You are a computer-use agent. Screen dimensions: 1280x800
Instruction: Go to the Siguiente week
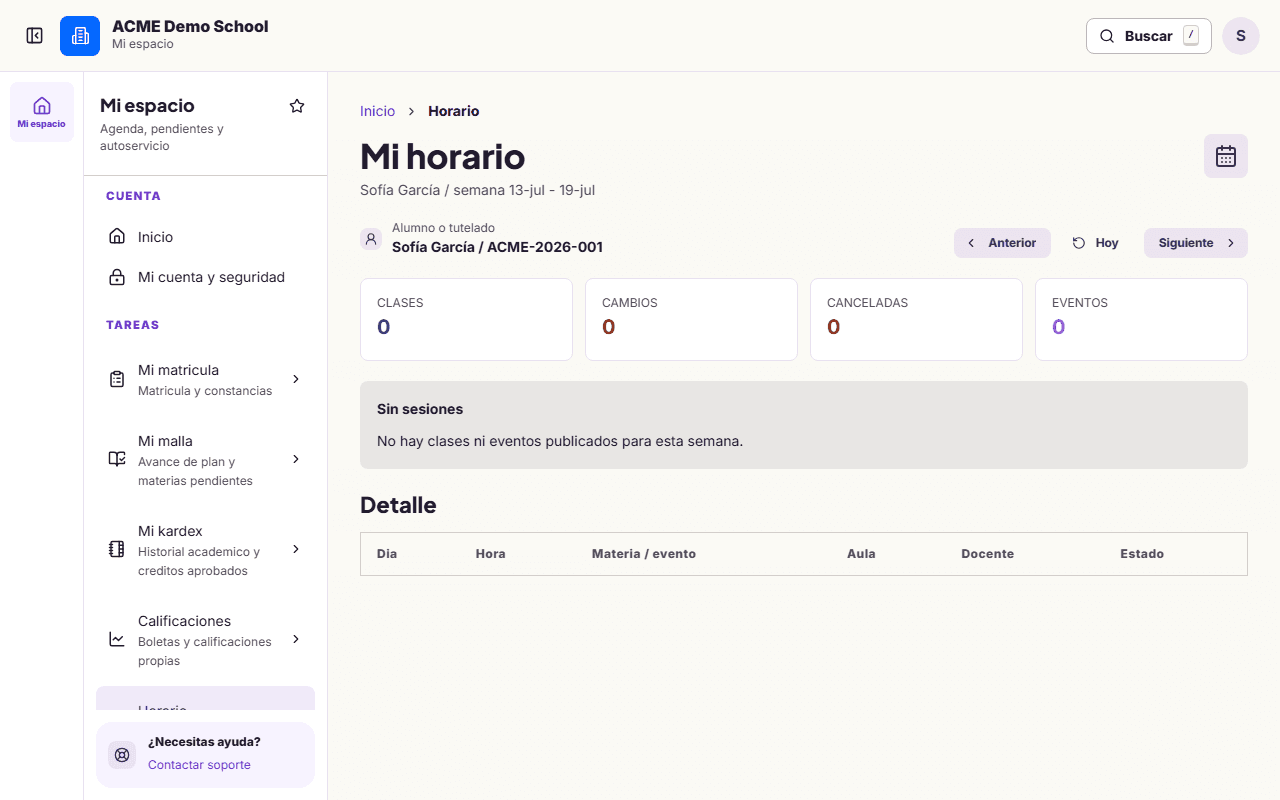1196,243
